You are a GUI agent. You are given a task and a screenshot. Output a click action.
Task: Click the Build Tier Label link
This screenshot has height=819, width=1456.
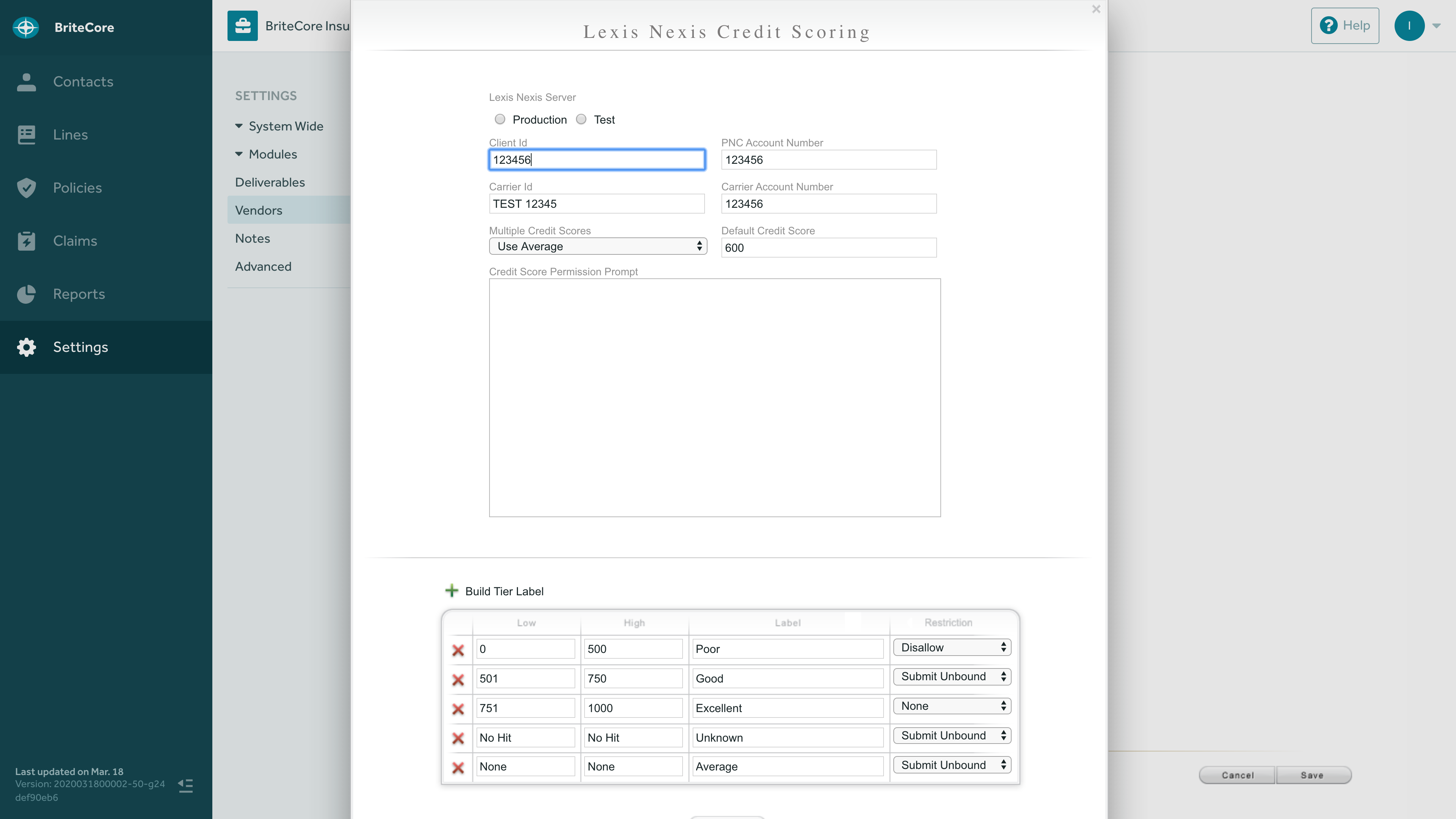coord(504,591)
